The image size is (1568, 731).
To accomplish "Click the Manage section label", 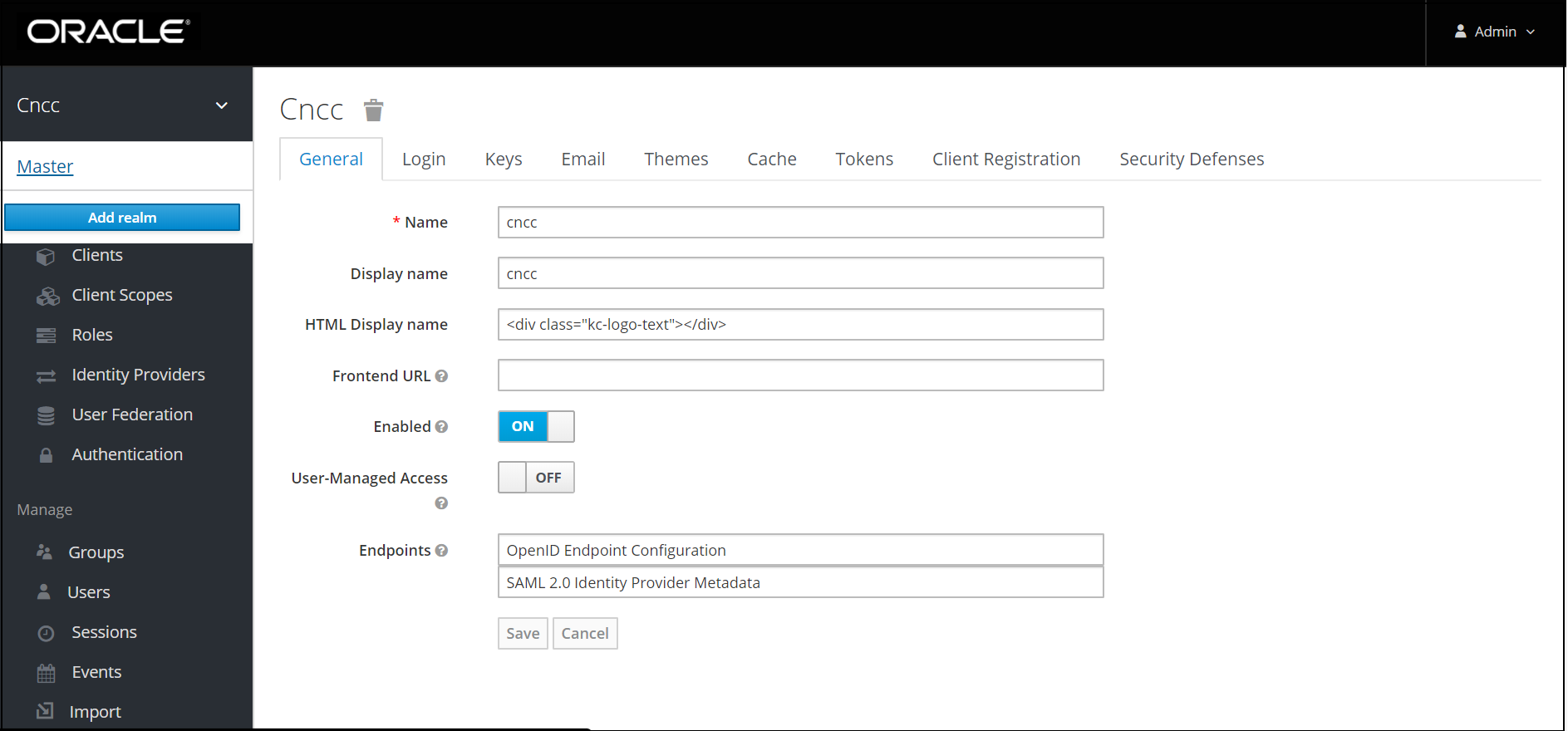I will click(x=45, y=510).
